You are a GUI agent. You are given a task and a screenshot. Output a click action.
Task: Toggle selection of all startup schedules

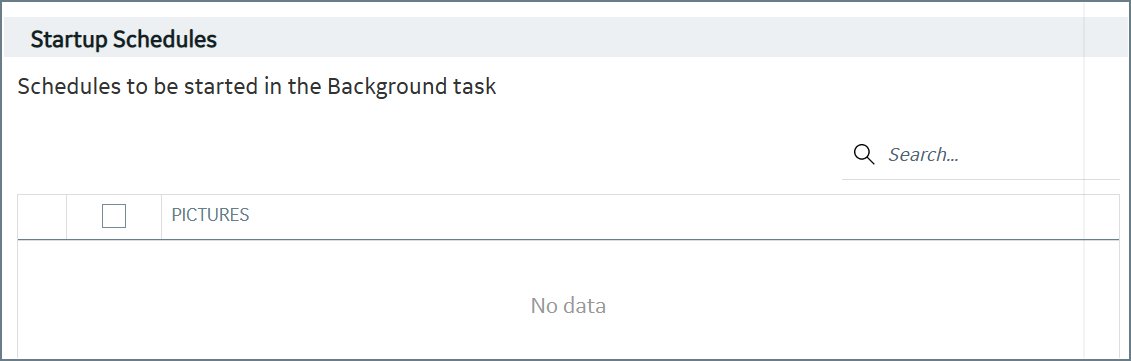pos(114,216)
